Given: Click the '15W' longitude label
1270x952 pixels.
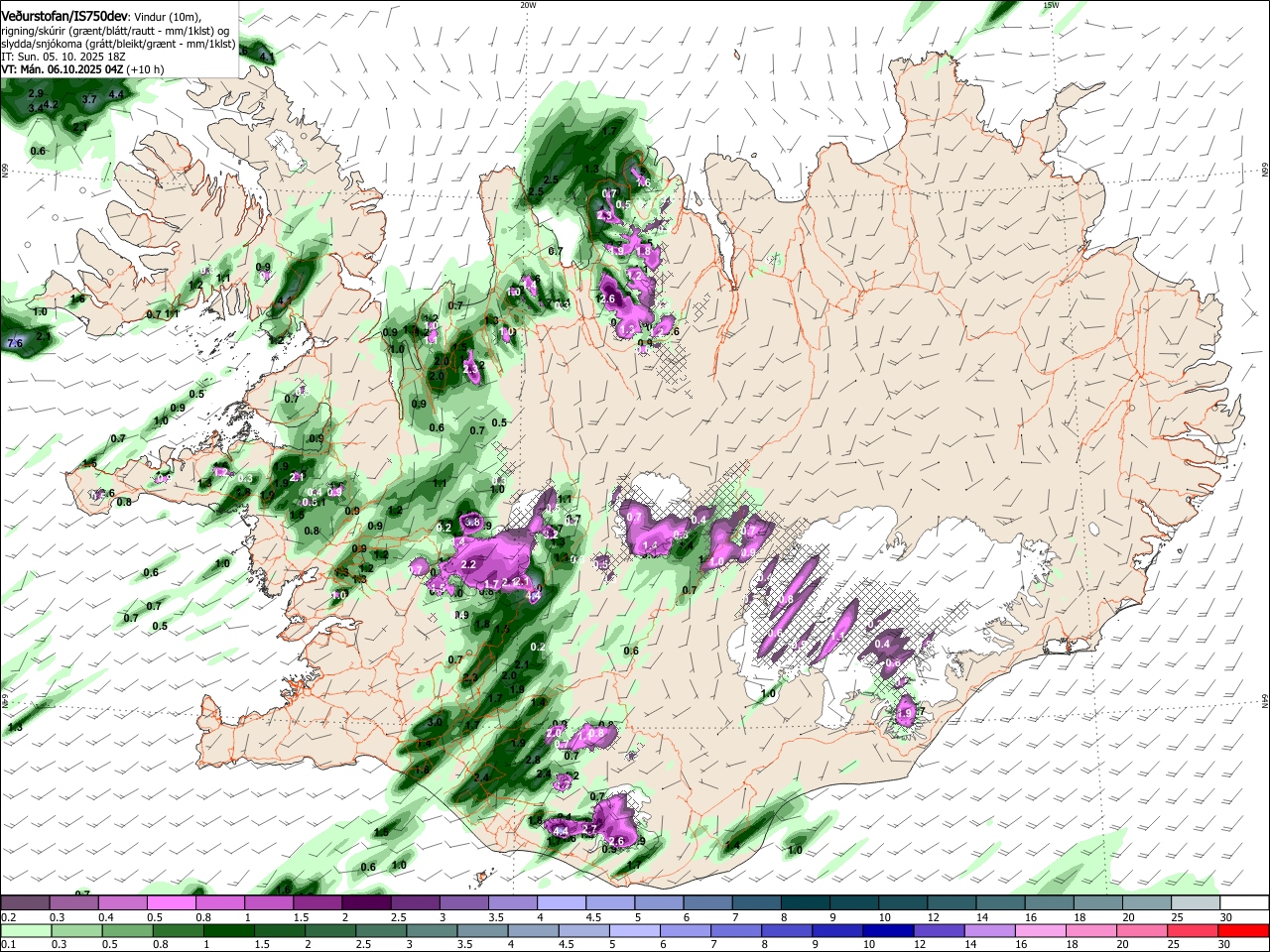Looking at the screenshot, I should click(1052, 5).
